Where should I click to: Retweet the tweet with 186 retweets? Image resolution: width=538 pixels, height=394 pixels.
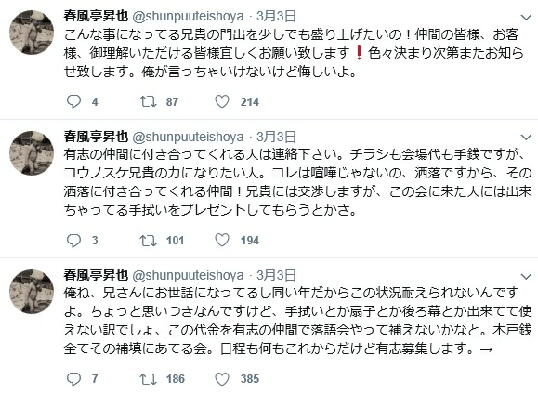point(148,379)
